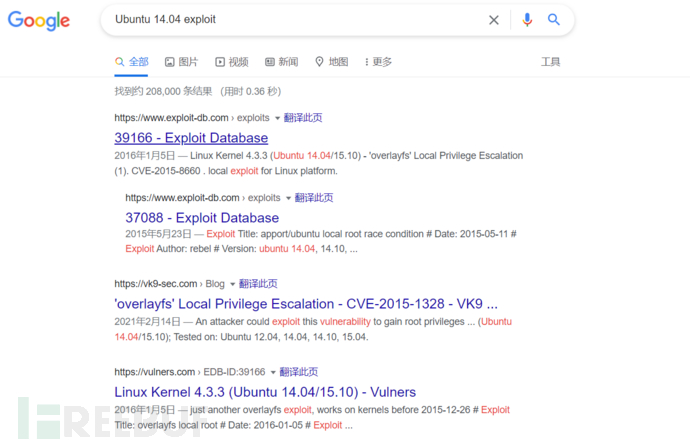Submit search with magnifier icon
This screenshot has height=446, width=690.
[554, 19]
